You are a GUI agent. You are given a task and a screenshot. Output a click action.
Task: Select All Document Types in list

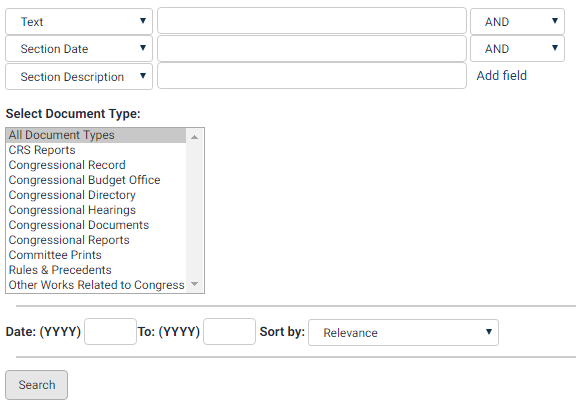[96, 135]
